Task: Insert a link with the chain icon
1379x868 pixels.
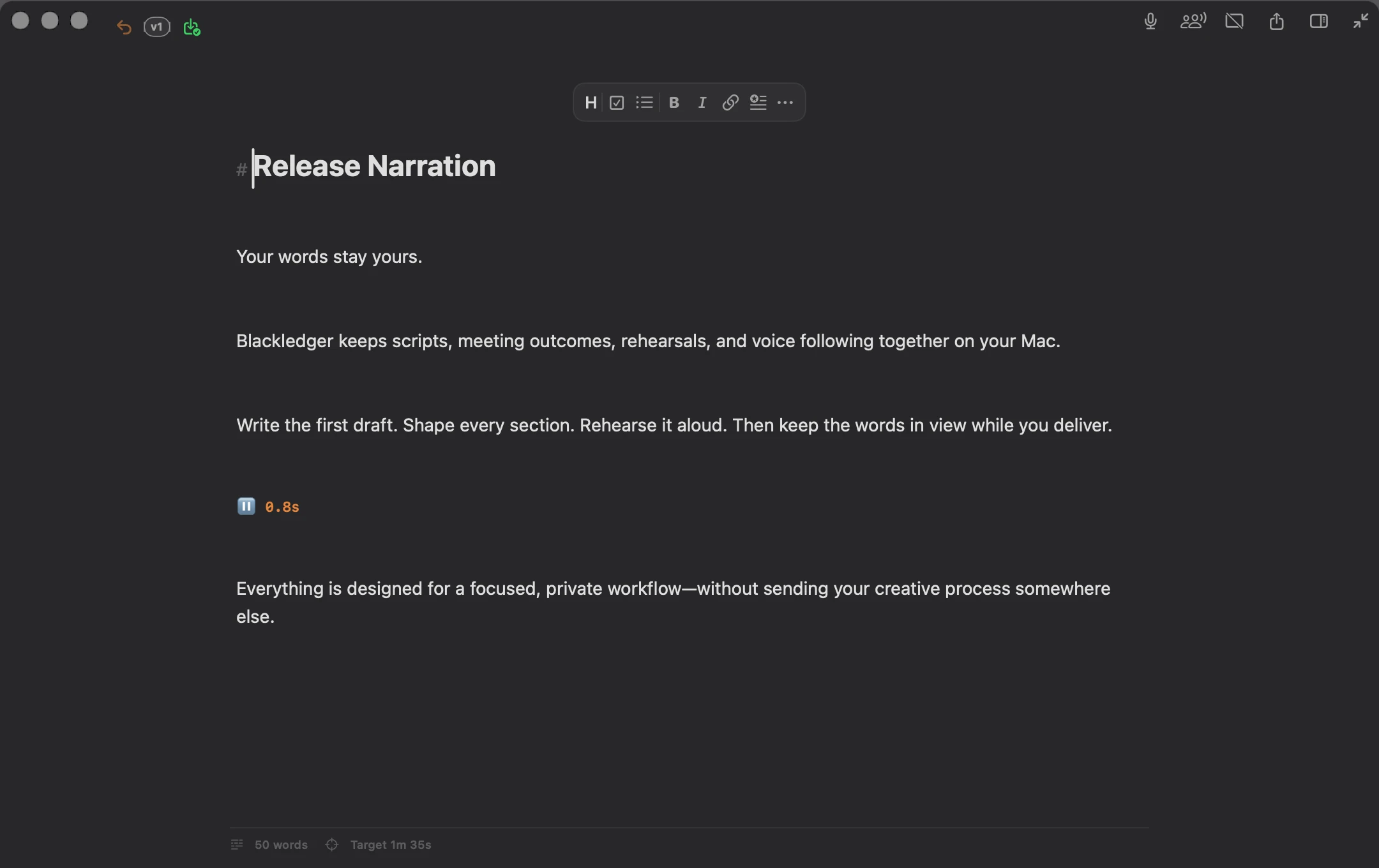Action: pos(730,103)
